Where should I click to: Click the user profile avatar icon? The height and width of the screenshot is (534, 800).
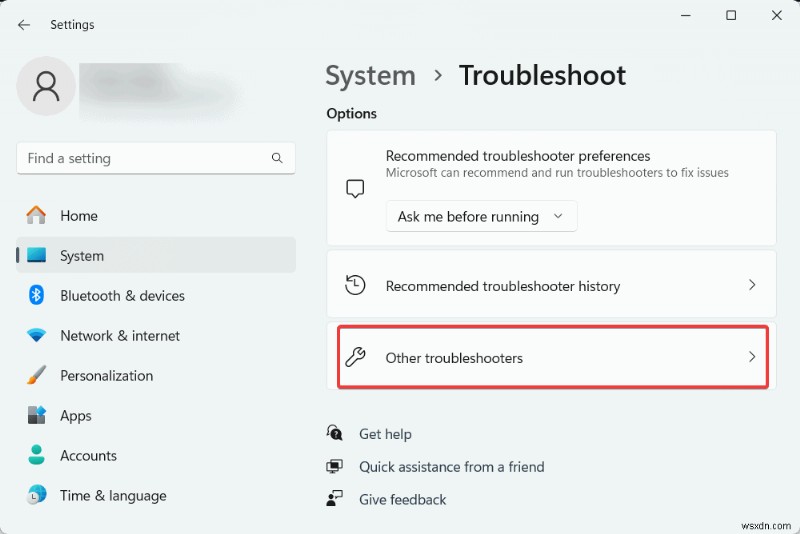pos(46,86)
